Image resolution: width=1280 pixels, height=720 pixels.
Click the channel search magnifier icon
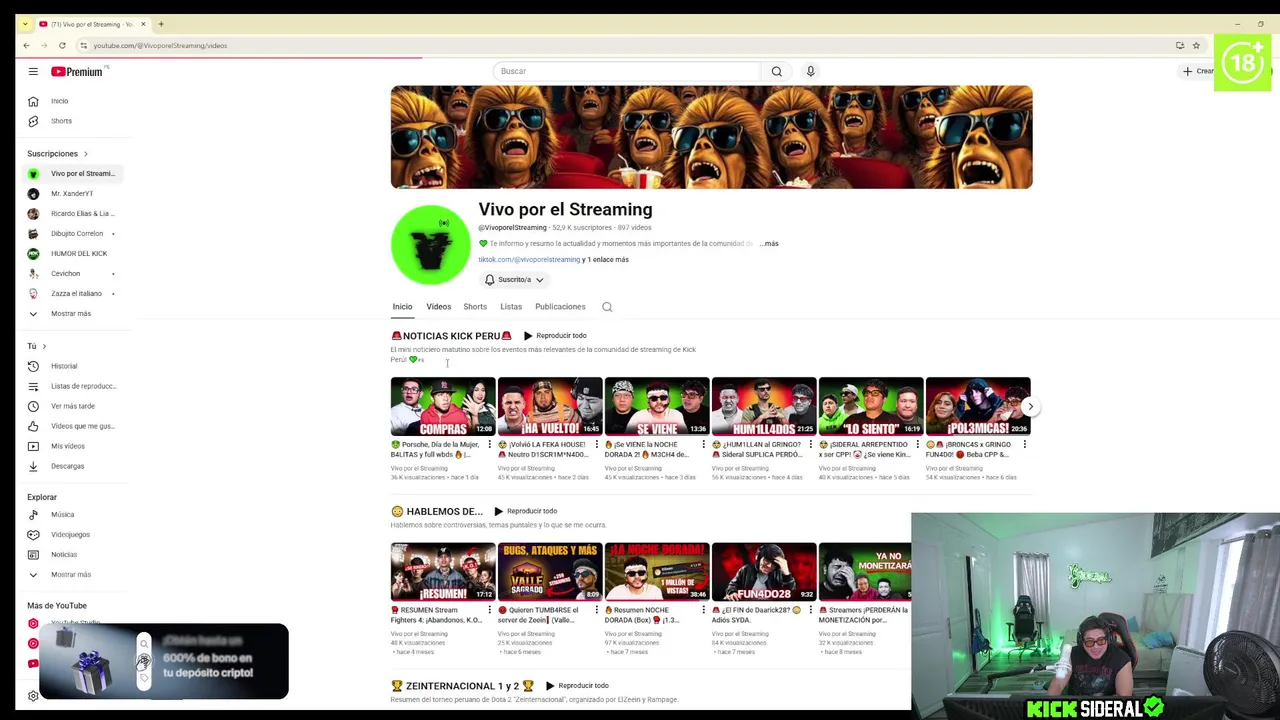pyautogui.click(x=607, y=307)
